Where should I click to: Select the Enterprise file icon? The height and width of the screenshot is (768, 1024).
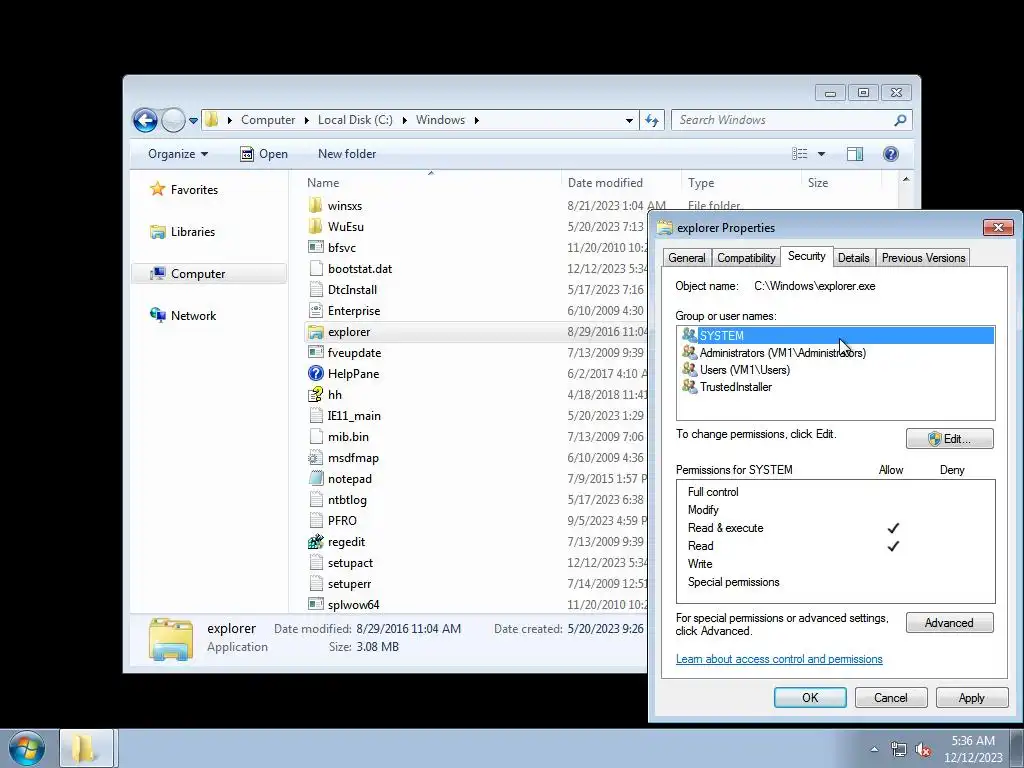point(315,311)
